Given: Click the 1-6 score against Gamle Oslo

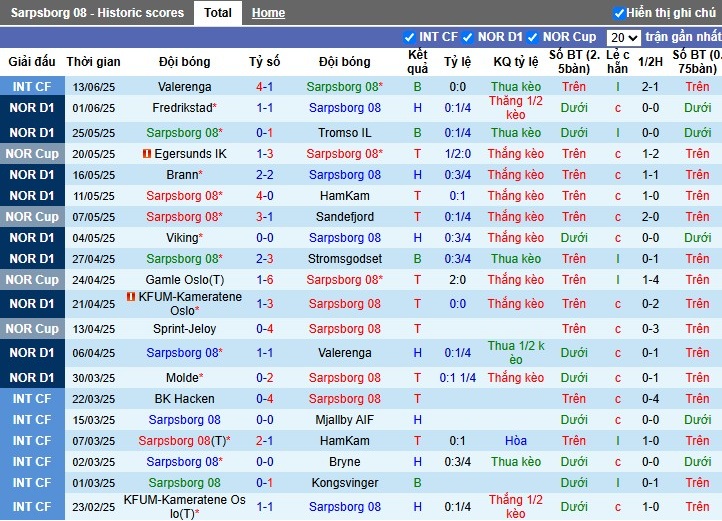Looking at the screenshot, I should (265, 280).
